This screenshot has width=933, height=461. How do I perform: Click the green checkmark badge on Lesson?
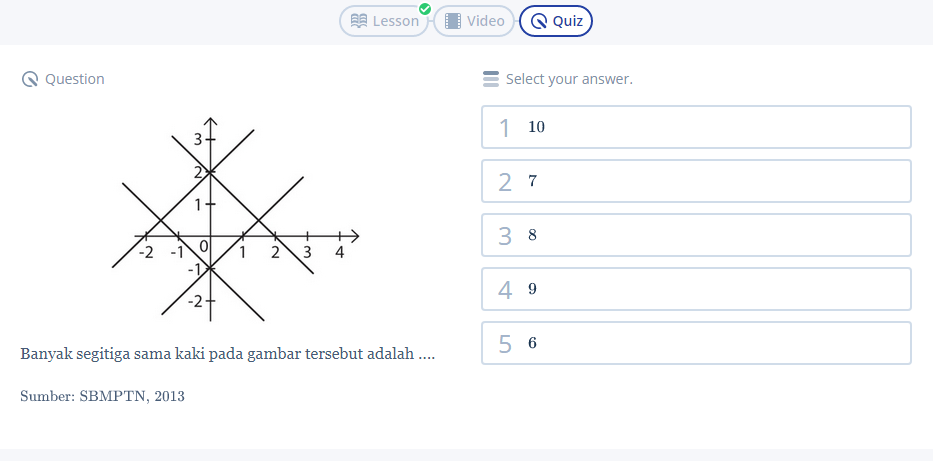coord(424,9)
